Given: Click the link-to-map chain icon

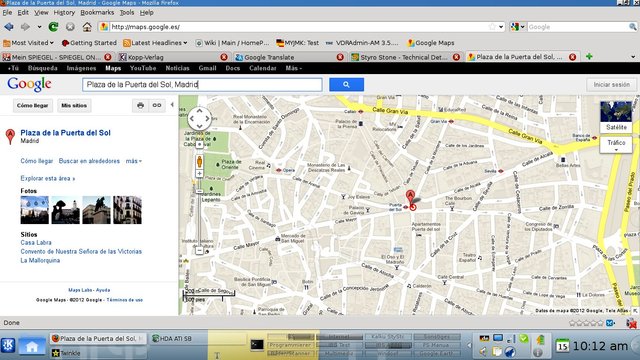Looking at the screenshot, I should click(157, 105).
